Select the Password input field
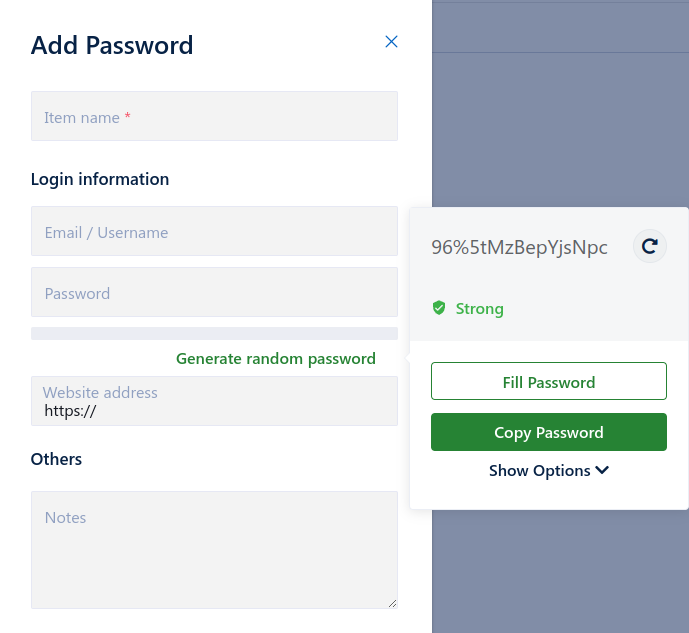This screenshot has height=633, width=689. [x=214, y=293]
